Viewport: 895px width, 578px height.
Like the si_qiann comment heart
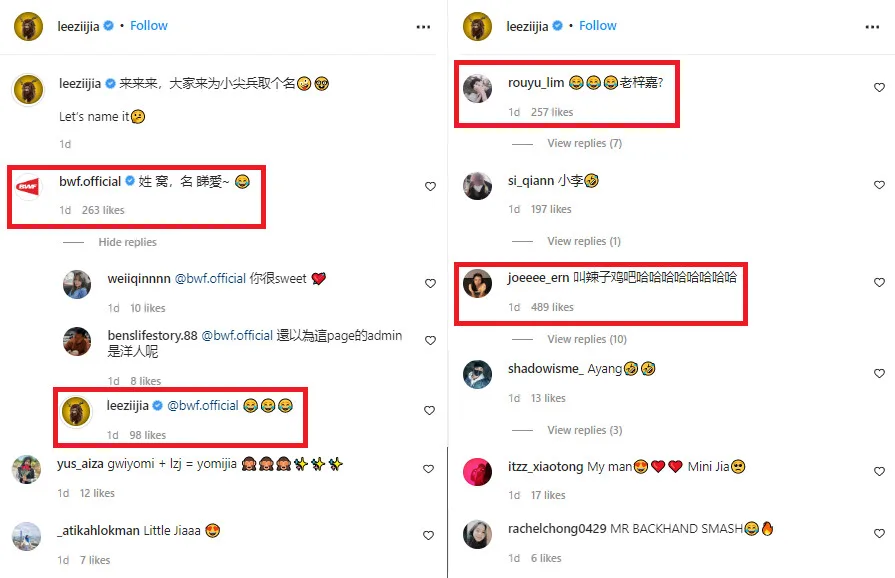pyautogui.click(x=879, y=185)
